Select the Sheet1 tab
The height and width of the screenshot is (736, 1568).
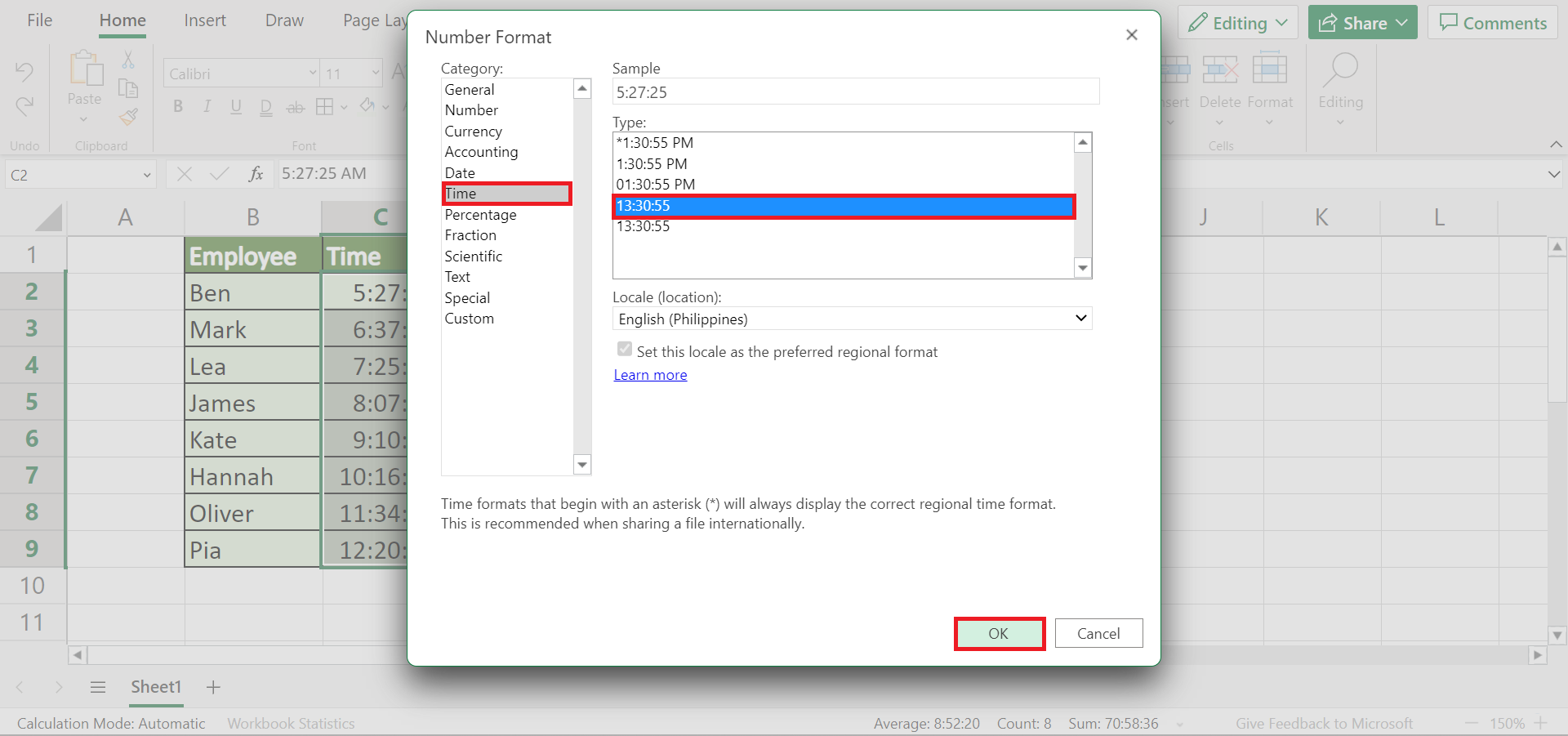(155, 687)
